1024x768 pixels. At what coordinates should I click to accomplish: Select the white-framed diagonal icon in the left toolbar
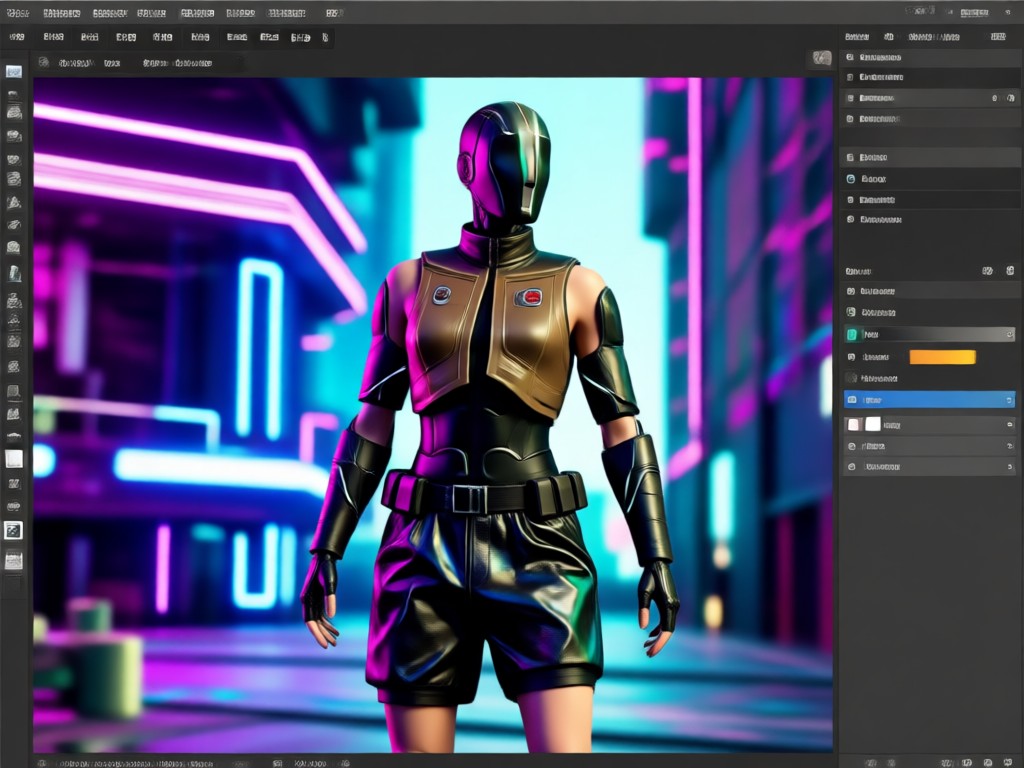tap(13, 530)
